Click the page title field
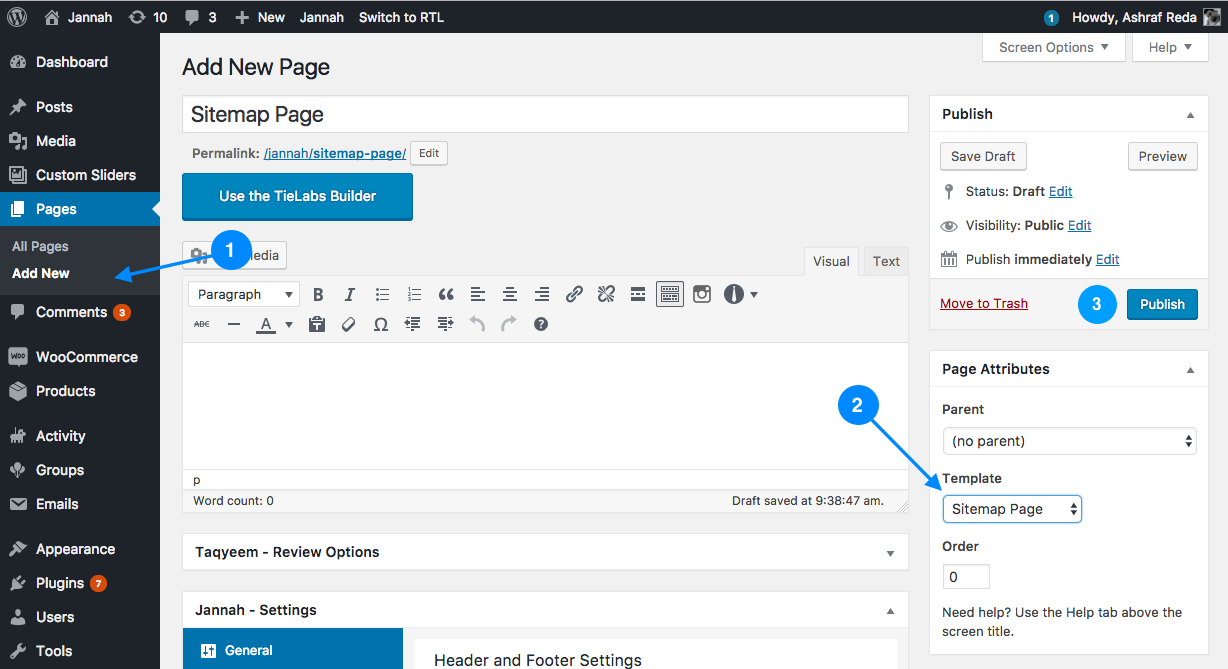Viewport: 1228px width, 669px height. [x=545, y=114]
